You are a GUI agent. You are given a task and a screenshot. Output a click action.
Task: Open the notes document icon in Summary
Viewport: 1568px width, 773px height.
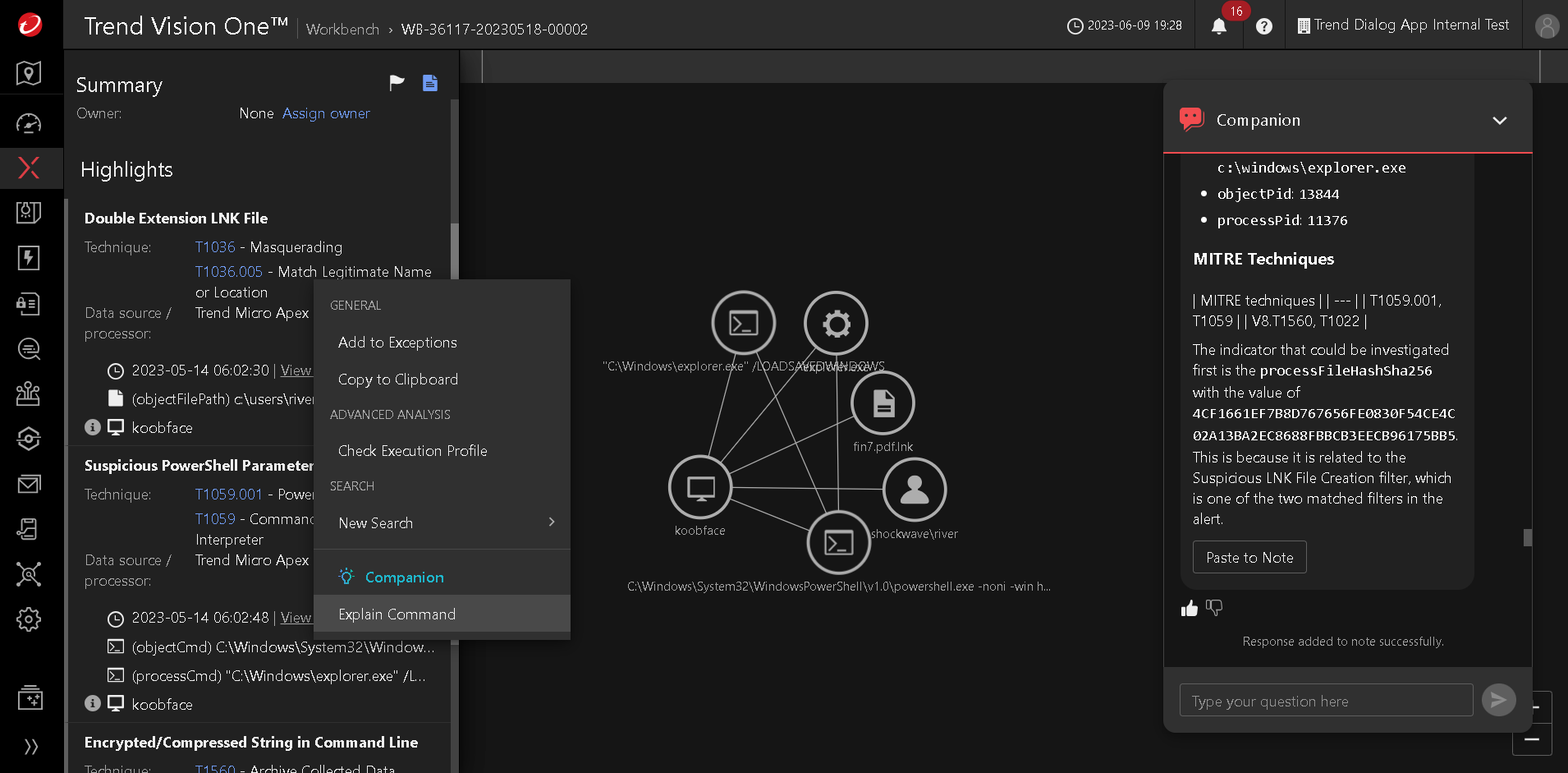tap(430, 83)
